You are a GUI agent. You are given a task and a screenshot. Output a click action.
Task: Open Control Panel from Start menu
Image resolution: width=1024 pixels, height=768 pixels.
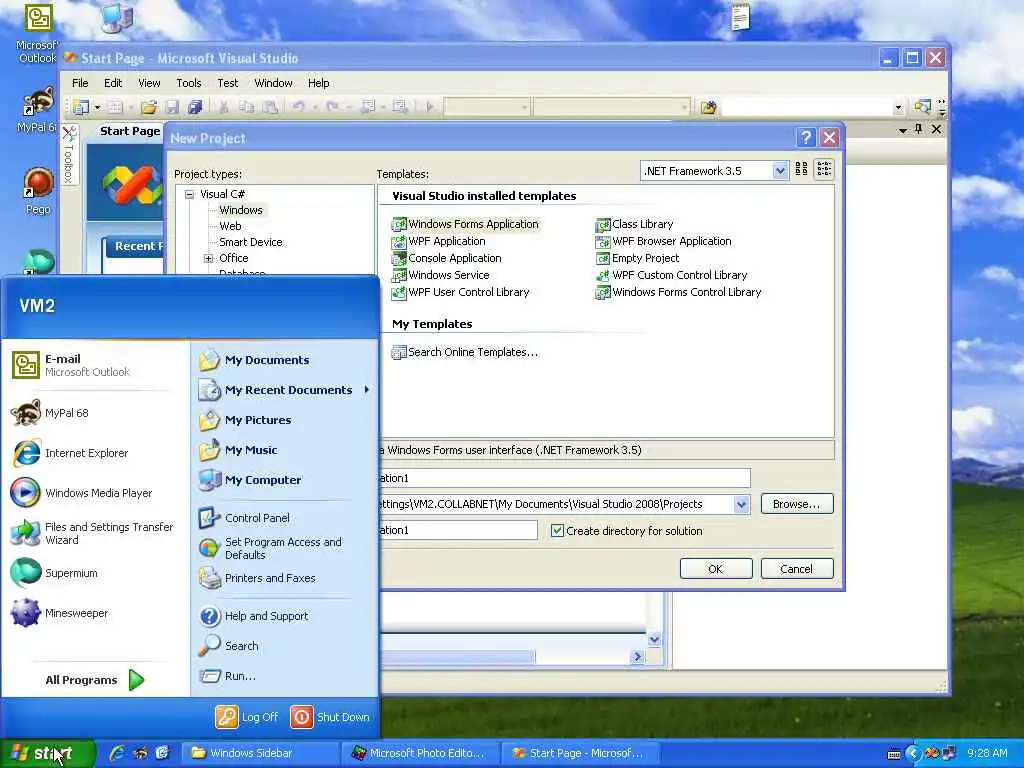[245, 518]
